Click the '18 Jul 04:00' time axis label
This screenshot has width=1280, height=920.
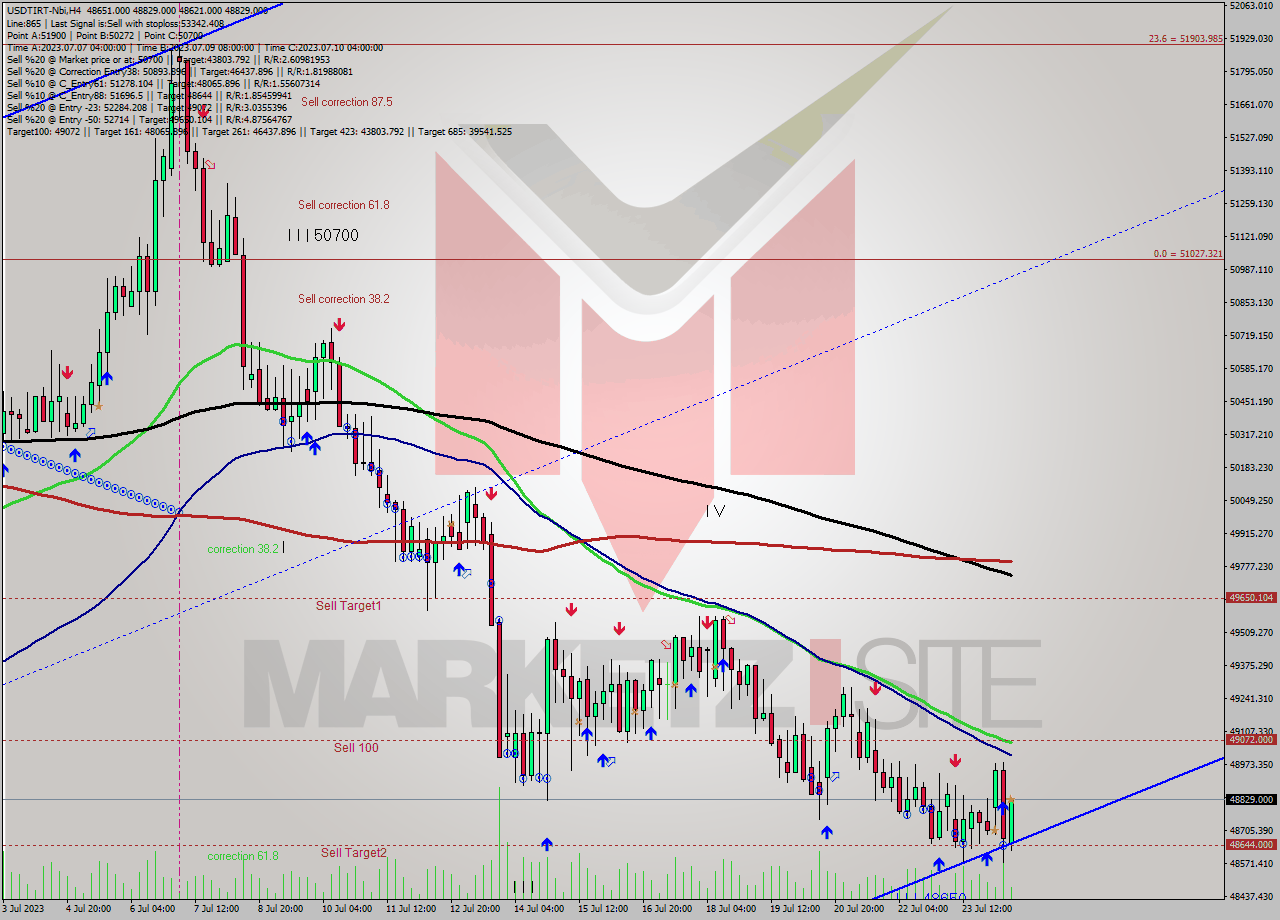(731, 909)
